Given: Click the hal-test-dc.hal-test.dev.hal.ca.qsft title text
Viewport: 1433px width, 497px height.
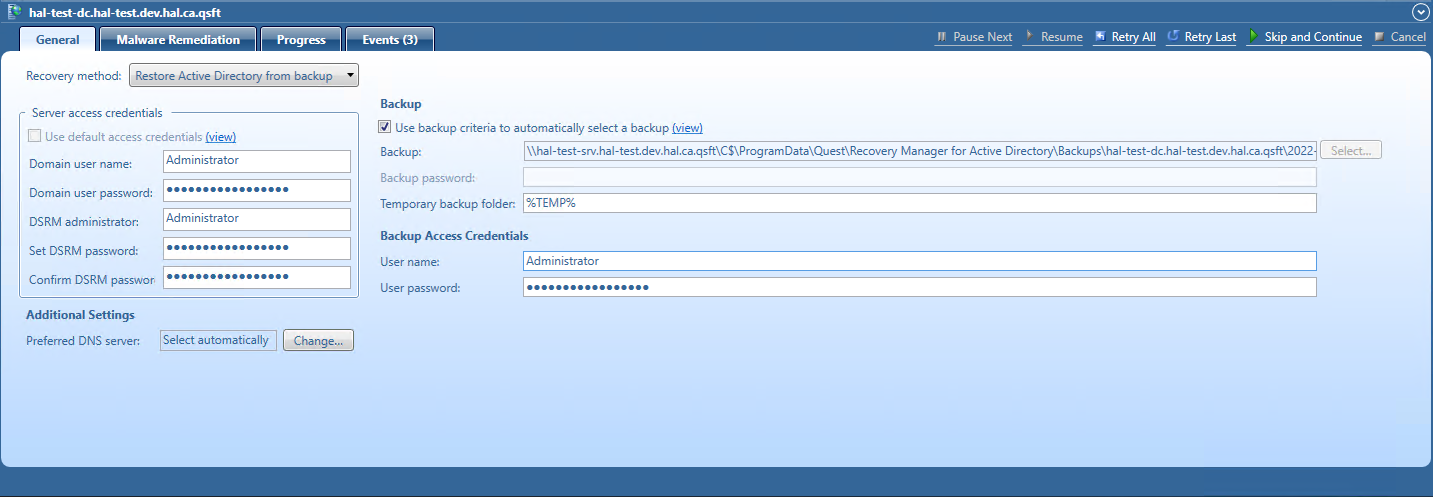Looking at the screenshot, I should pos(125,12).
